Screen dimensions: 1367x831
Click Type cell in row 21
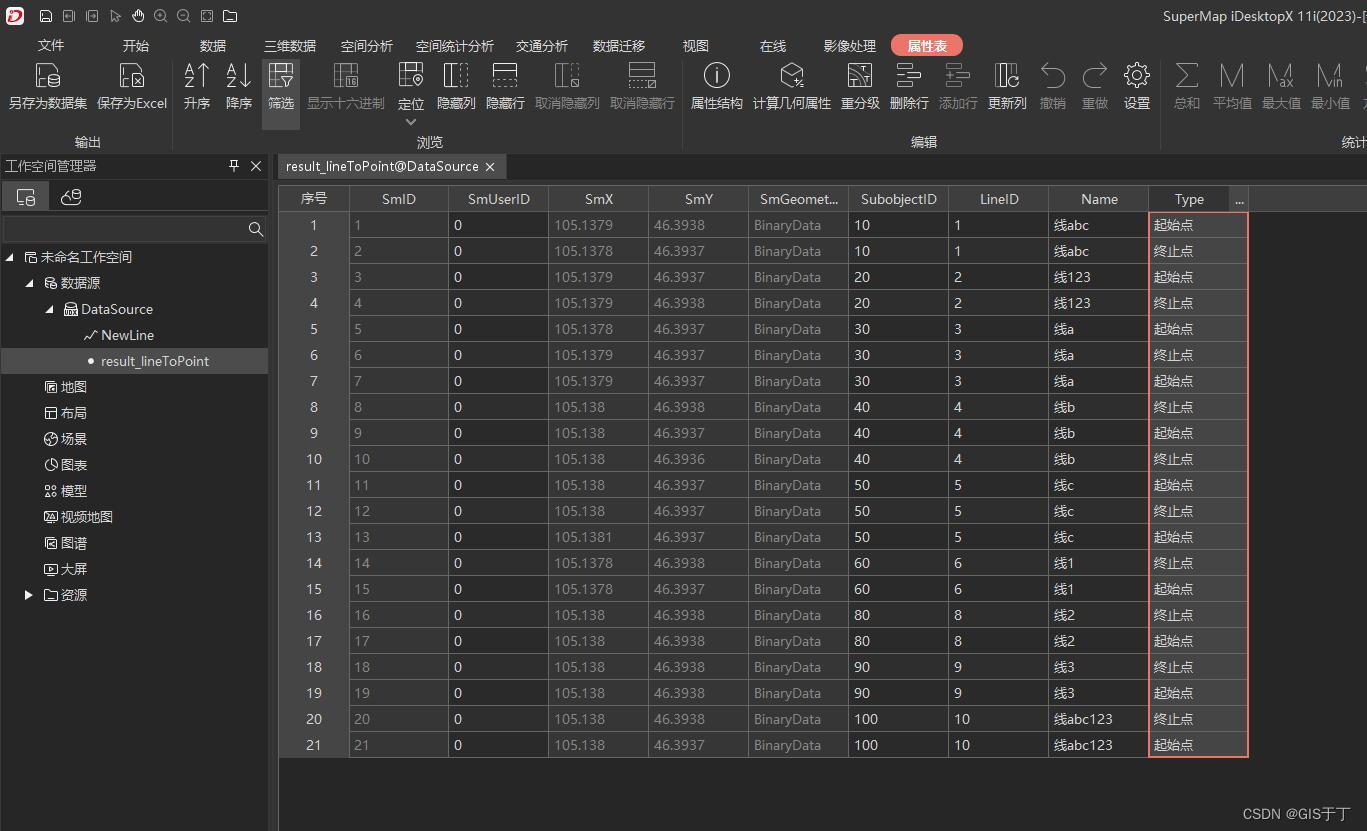click(1198, 745)
